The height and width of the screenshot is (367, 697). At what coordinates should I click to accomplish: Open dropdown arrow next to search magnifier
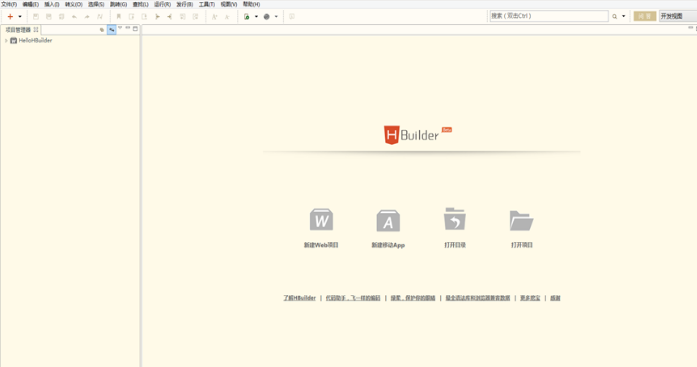623,16
